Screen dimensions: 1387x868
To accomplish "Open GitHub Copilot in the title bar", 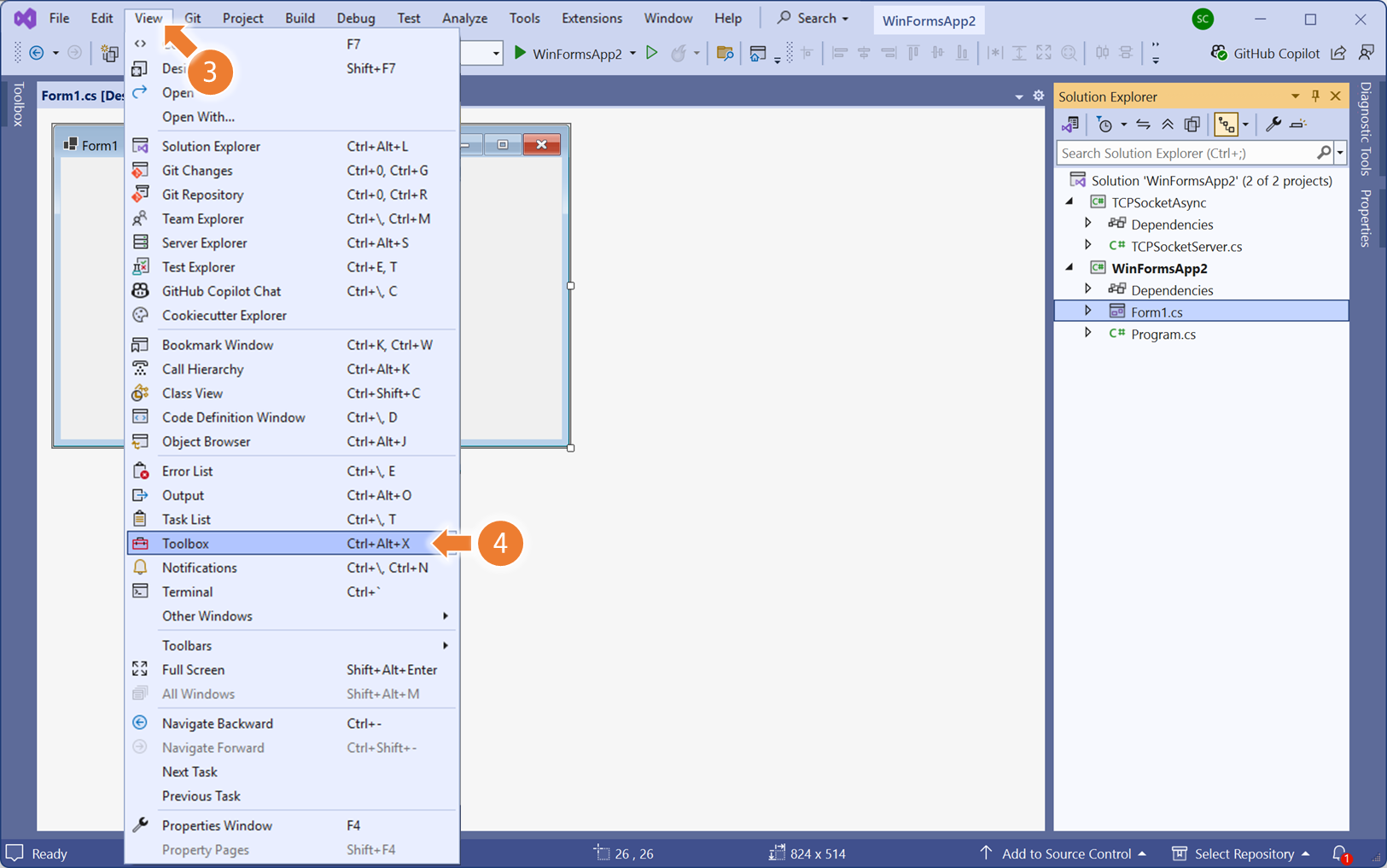I will [1266, 53].
